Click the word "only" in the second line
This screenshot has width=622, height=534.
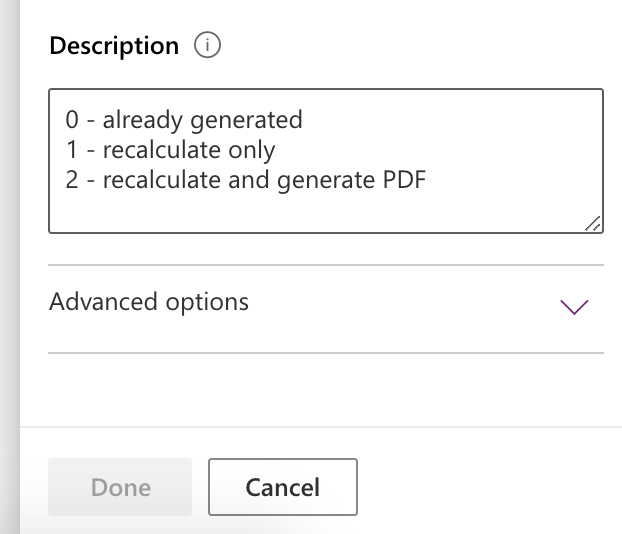click(x=251, y=151)
